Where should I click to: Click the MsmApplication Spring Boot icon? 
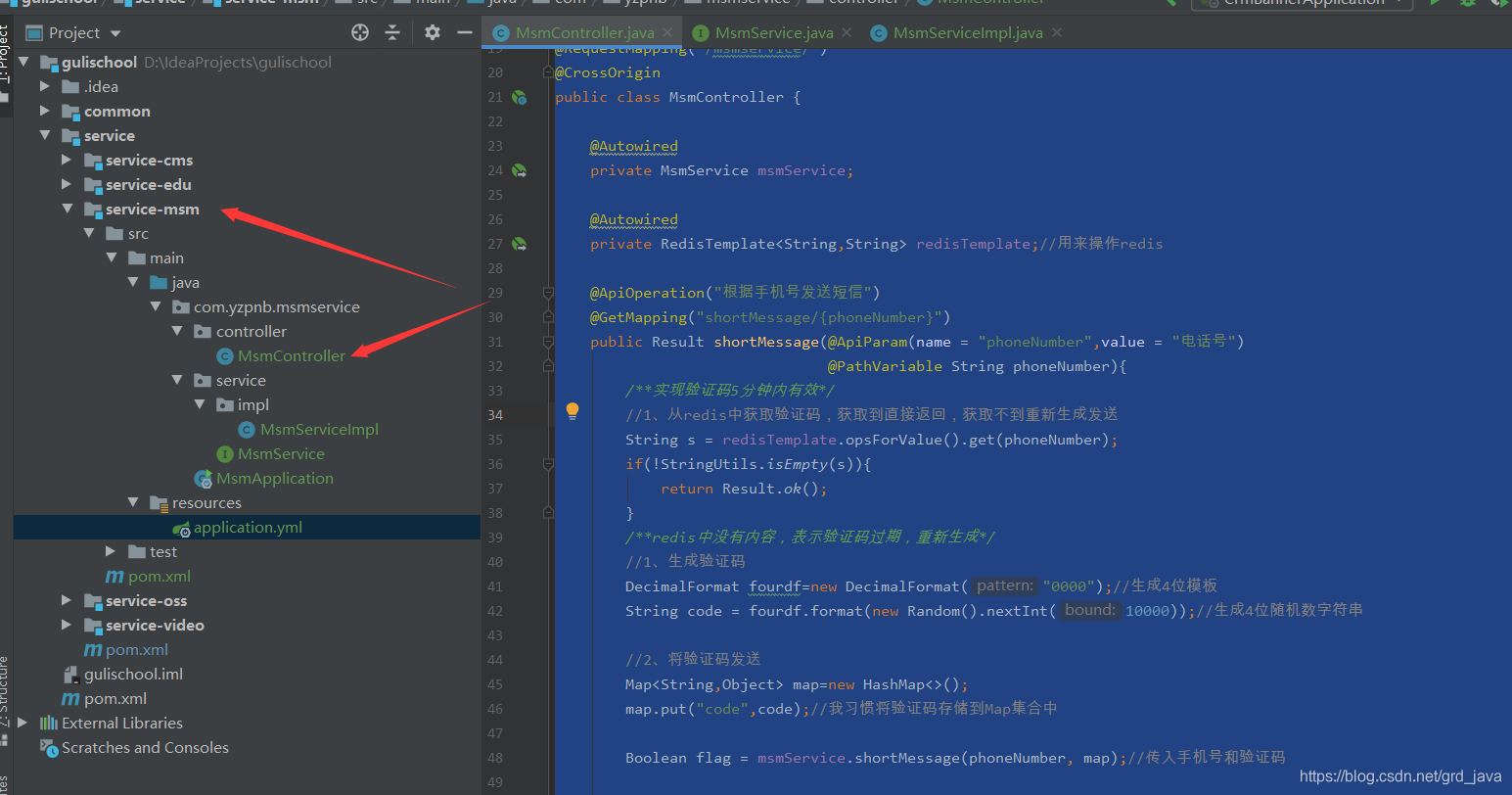(204, 479)
